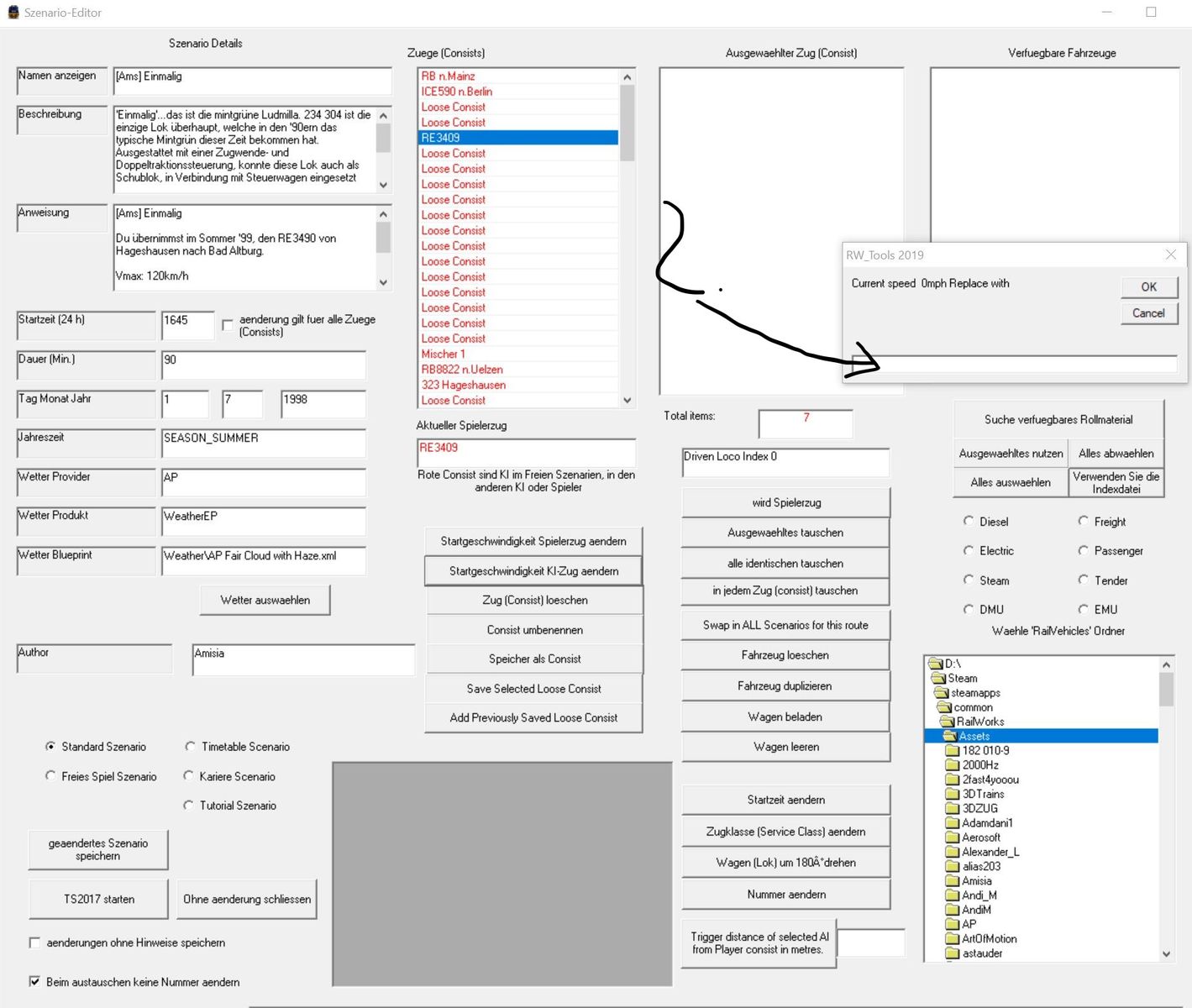Click the Aerosoft folder icon
1192x1008 pixels.
(952, 837)
